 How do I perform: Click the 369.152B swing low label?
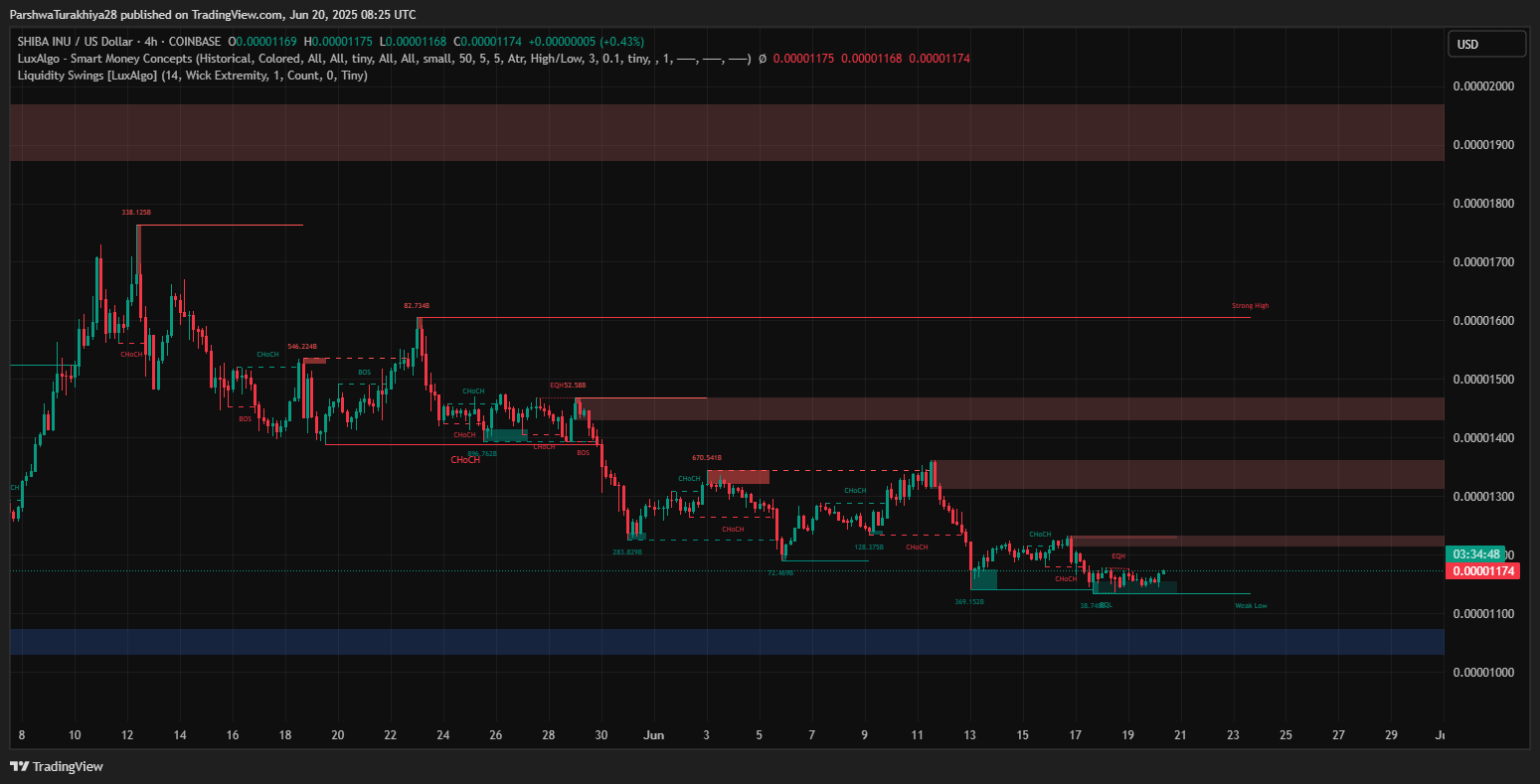pyautogui.click(x=968, y=601)
